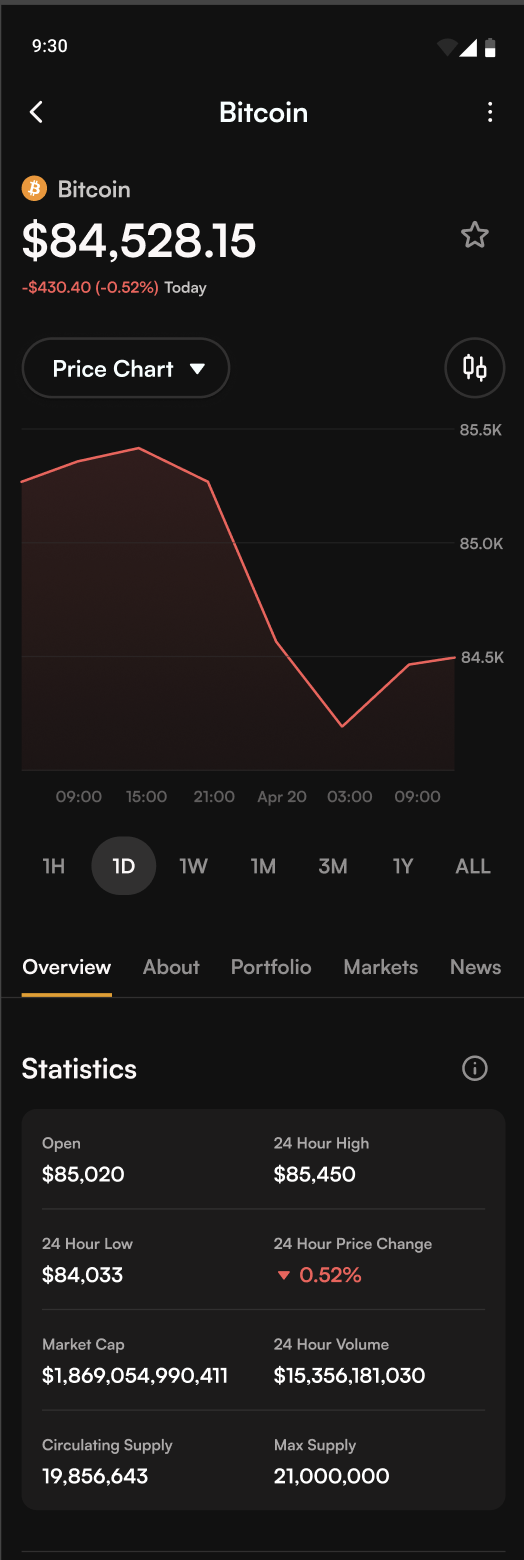Favorite Bitcoin with the star icon
The height and width of the screenshot is (1560, 524).
(x=474, y=235)
